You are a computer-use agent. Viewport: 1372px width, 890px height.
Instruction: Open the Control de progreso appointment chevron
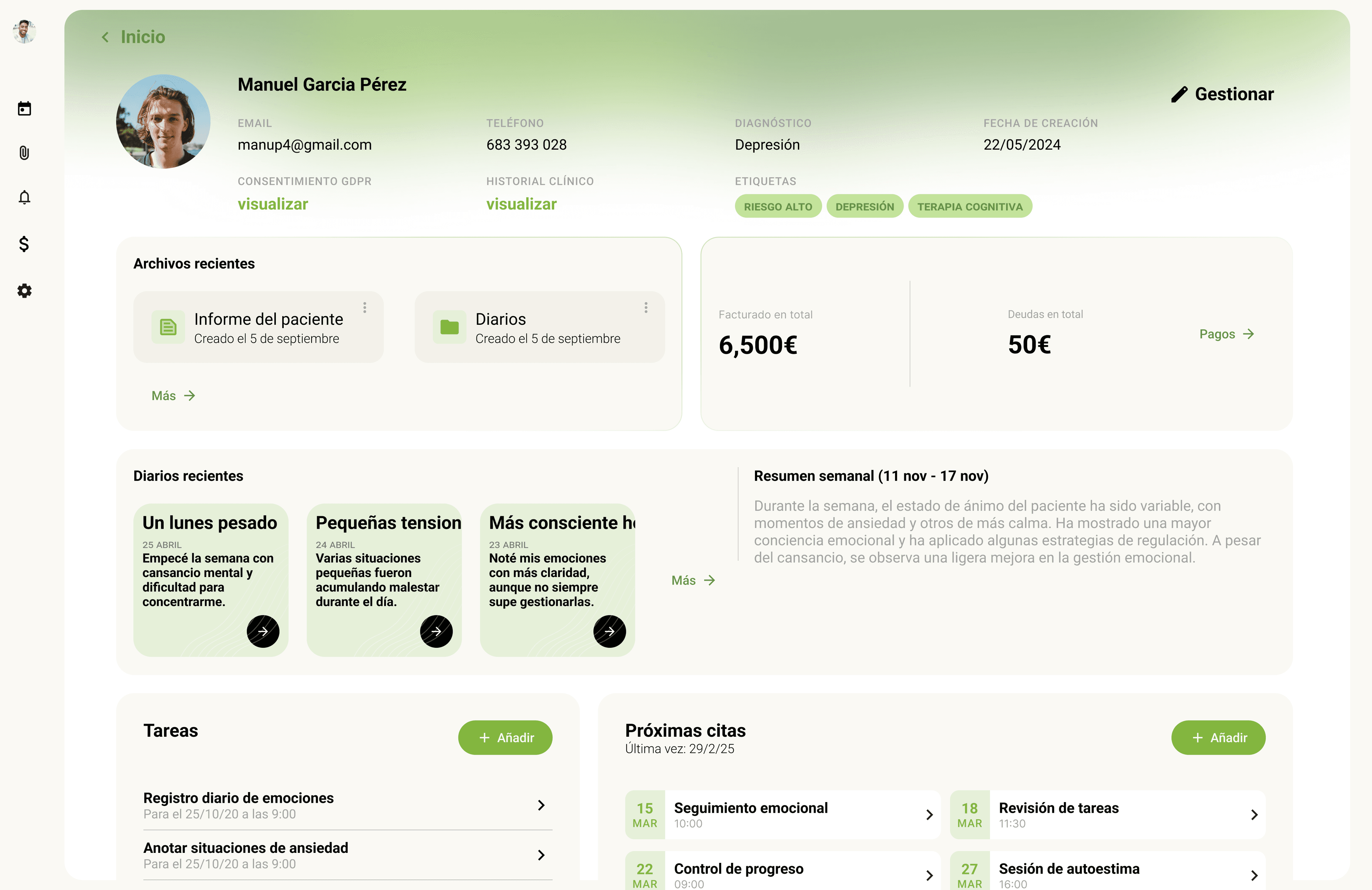(x=929, y=876)
